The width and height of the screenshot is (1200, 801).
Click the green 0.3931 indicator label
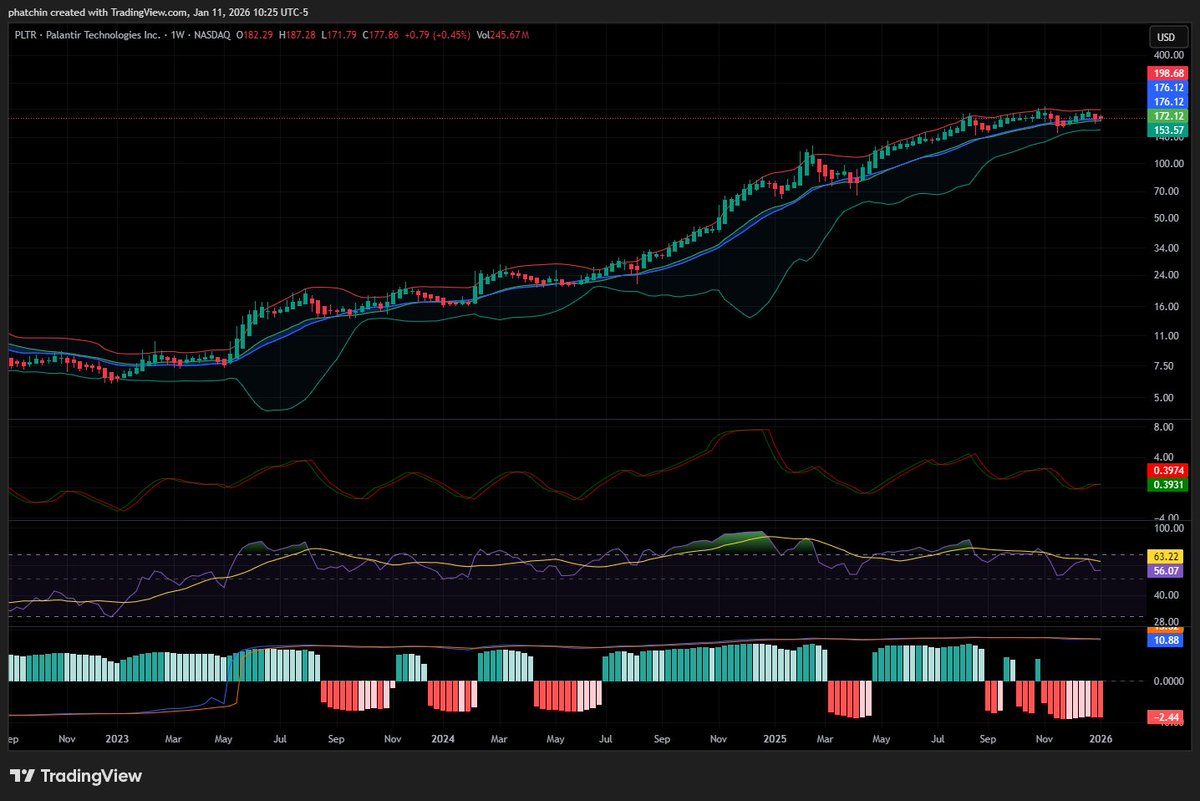(x=1168, y=485)
